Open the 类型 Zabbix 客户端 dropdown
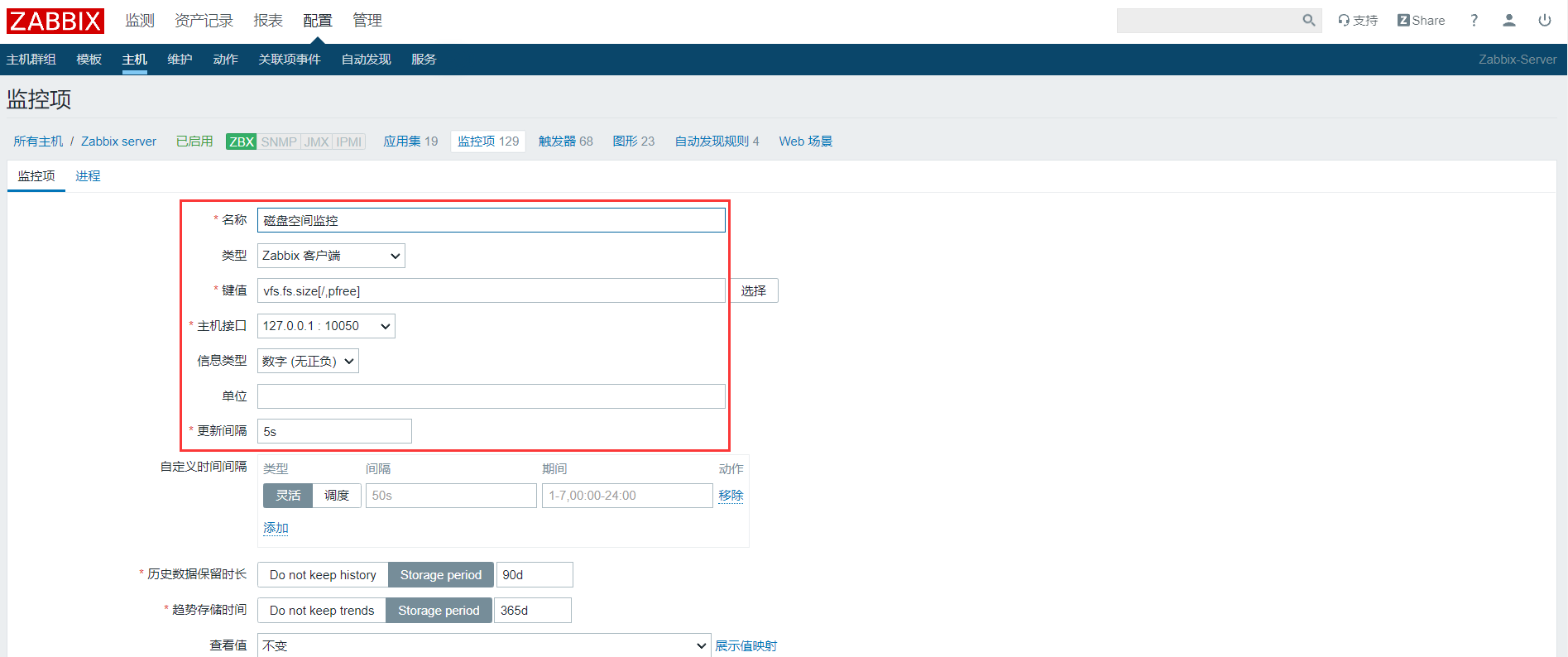Viewport: 1568px width, 657px height. [x=331, y=256]
